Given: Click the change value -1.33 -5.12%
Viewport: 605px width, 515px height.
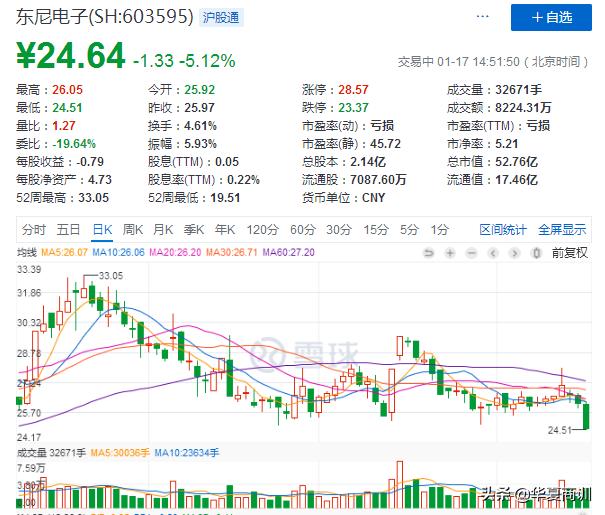Looking at the screenshot, I should pos(184,61).
